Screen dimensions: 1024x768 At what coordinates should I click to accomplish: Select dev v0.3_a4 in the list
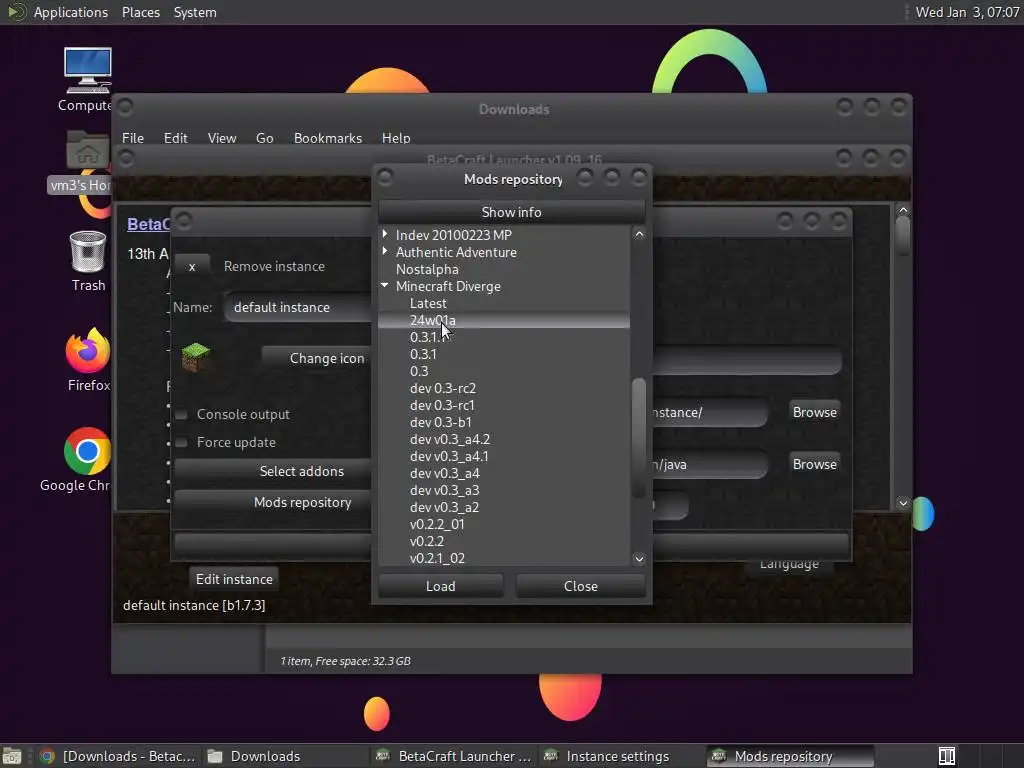point(445,473)
